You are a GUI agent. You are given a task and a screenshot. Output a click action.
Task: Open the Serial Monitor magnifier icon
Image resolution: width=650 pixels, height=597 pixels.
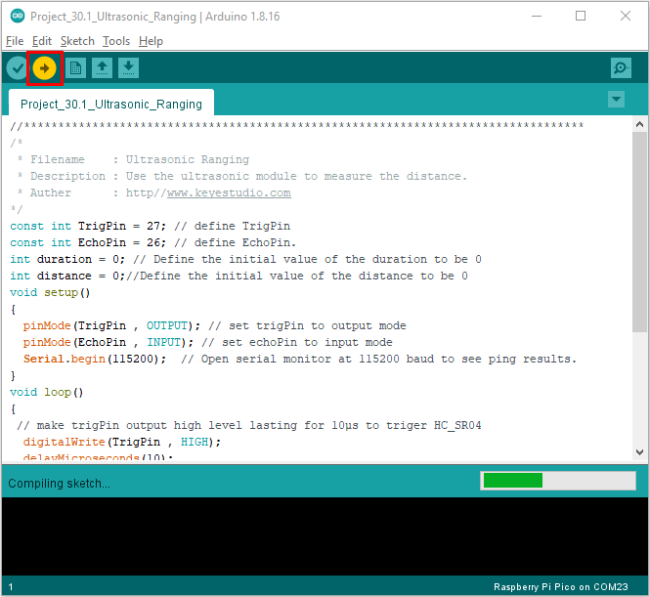click(621, 68)
